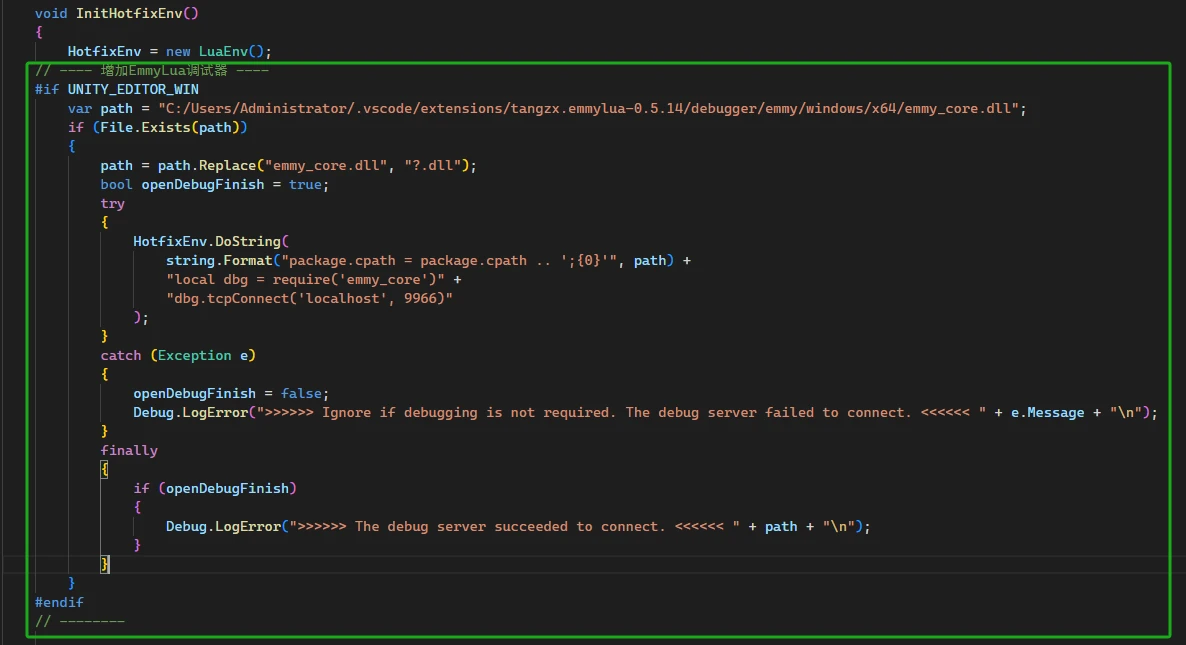Click the if (openDebugFinish) statement
Viewport: 1186px width, 645px height.
[216, 488]
